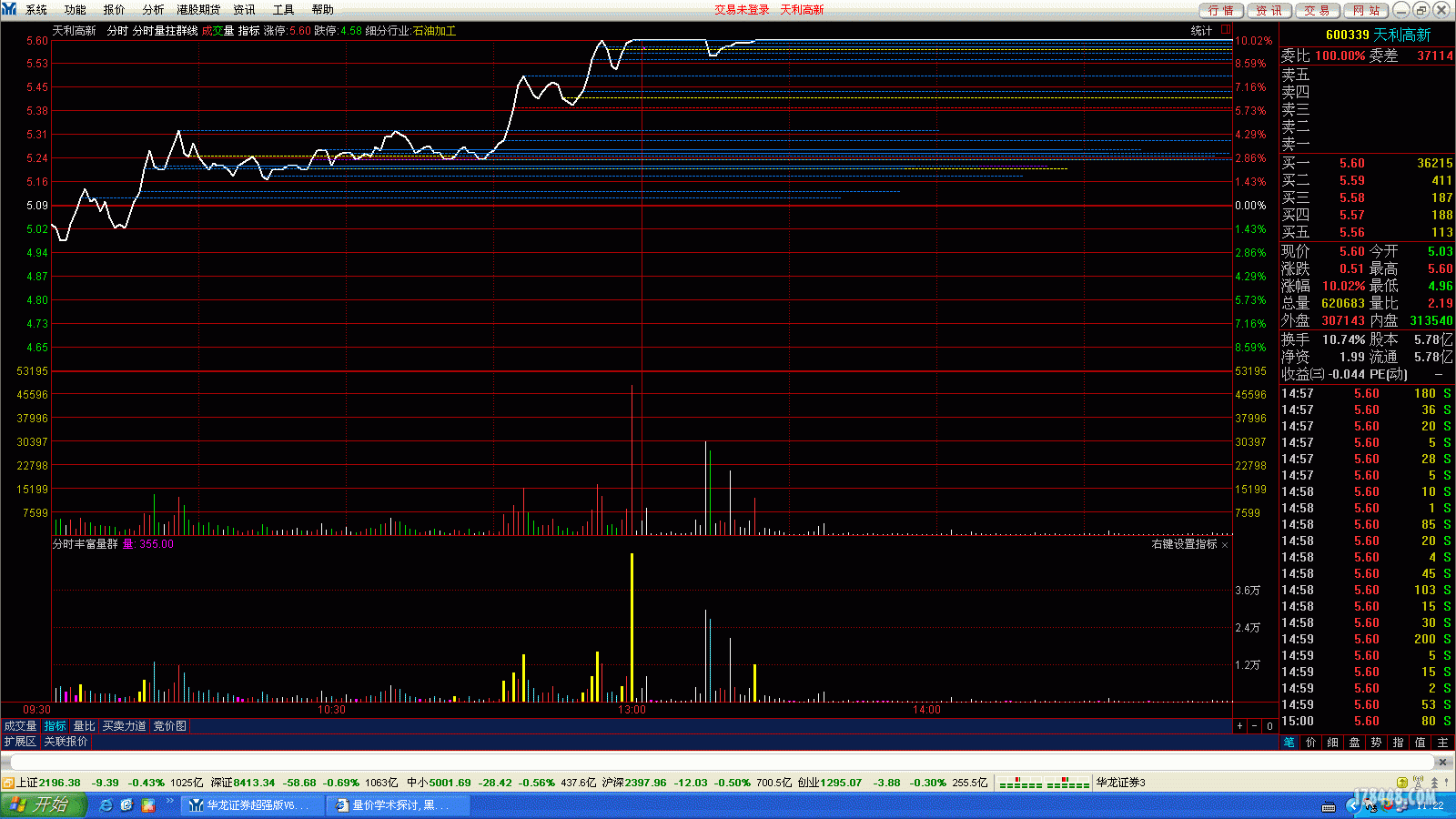Open the 工具 menu

[x=284, y=10]
